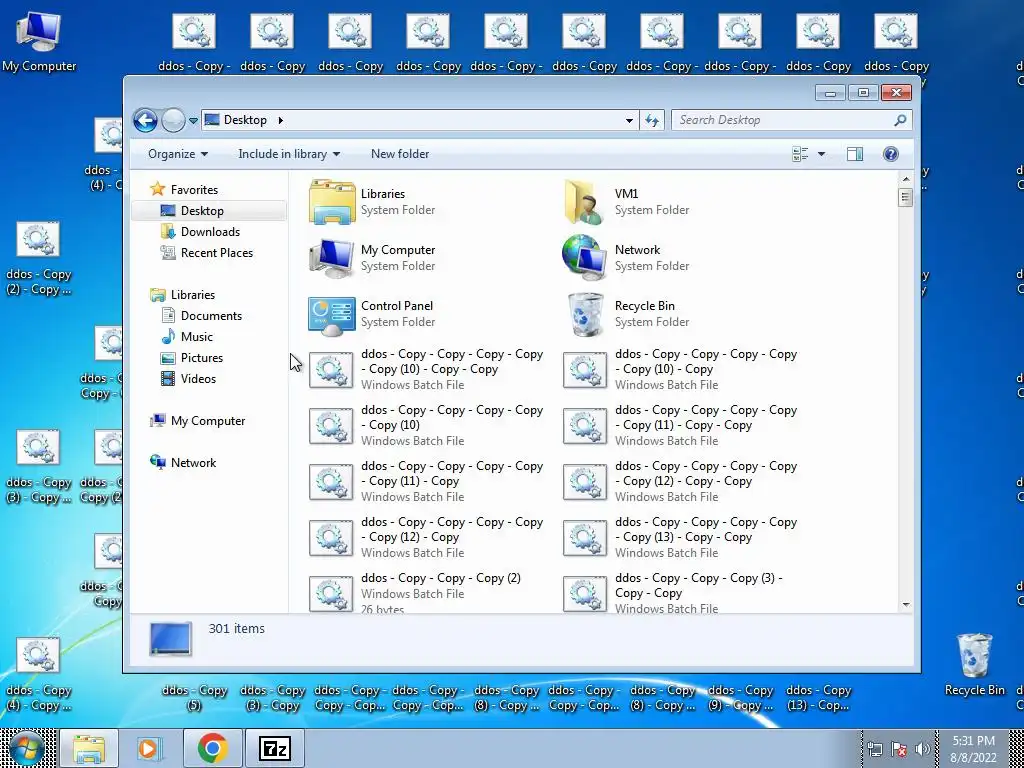The image size is (1024, 768).
Task: Open the Explorer help icon
Action: (890, 154)
